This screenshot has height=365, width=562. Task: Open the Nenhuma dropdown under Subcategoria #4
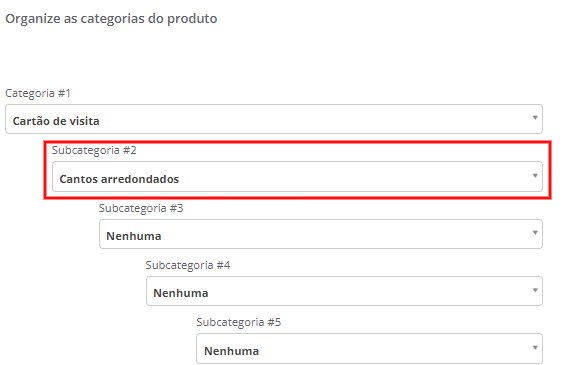(x=344, y=291)
